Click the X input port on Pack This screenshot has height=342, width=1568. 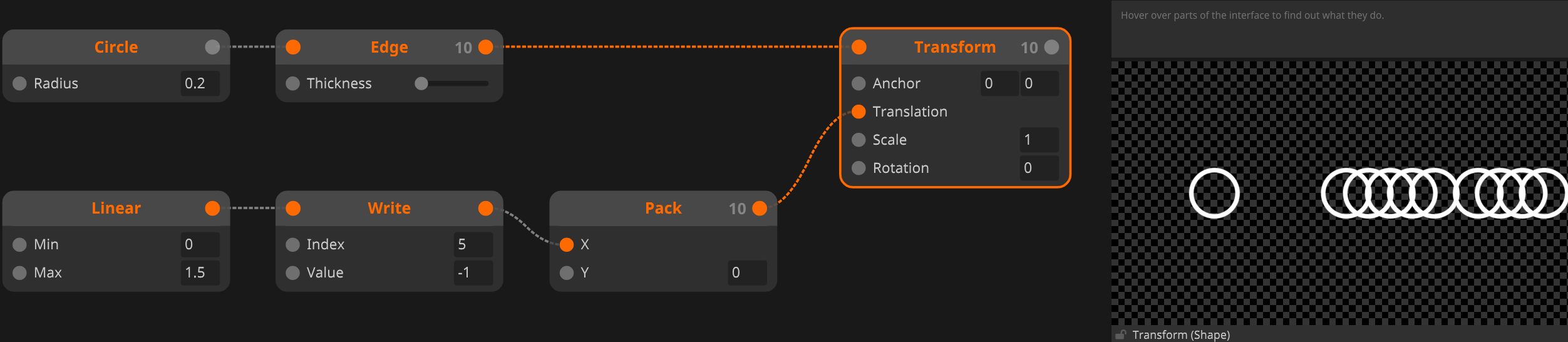coord(567,244)
